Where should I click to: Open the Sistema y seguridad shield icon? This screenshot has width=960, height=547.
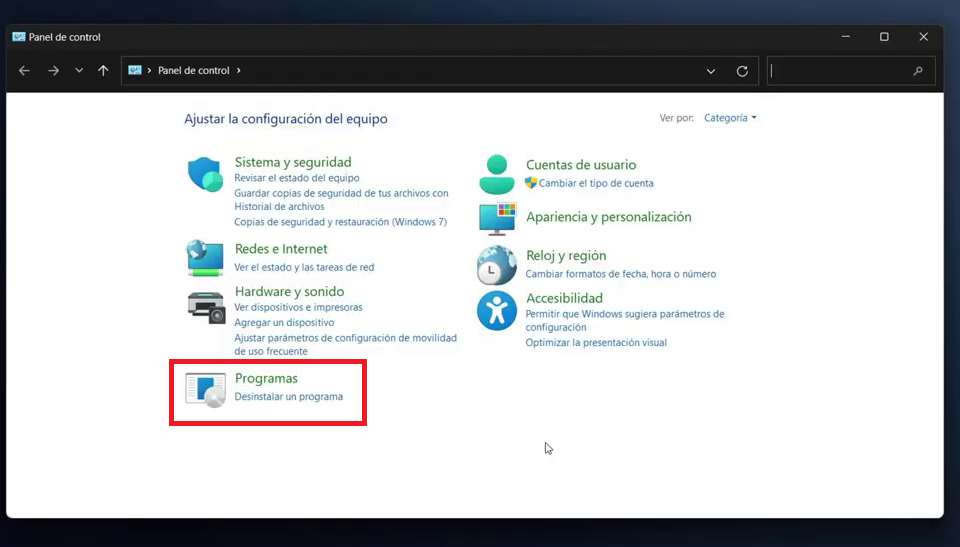click(x=205, y=175)
